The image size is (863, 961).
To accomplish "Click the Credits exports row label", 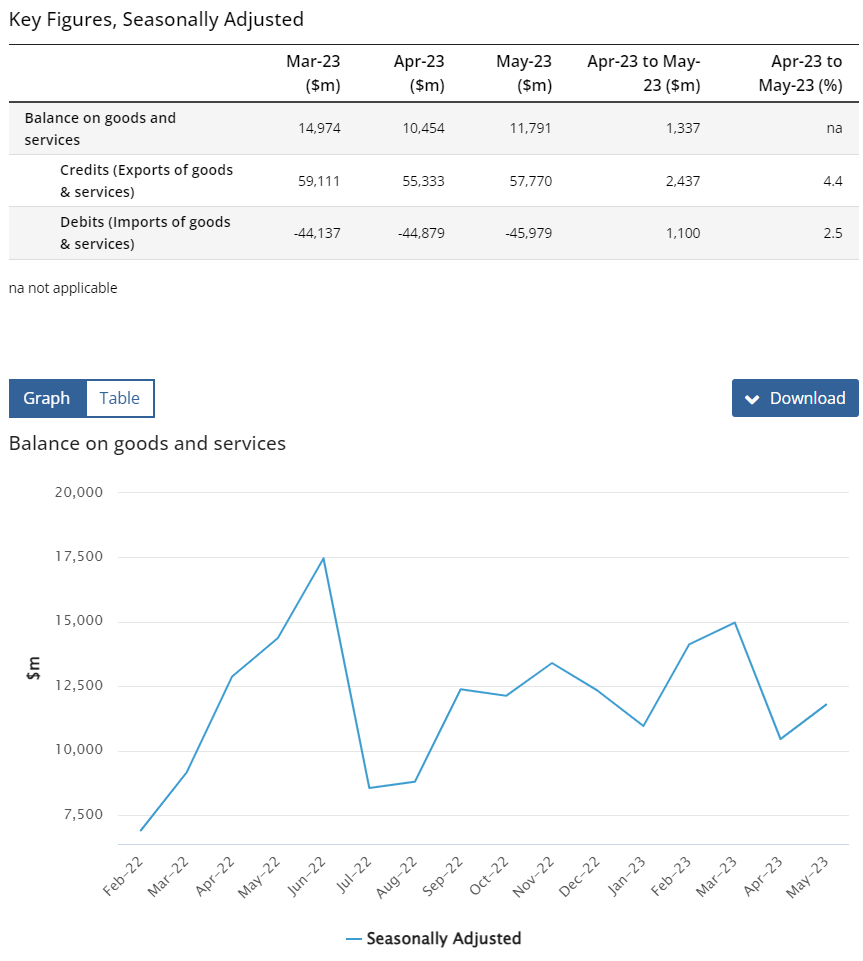I will (146, 181).
